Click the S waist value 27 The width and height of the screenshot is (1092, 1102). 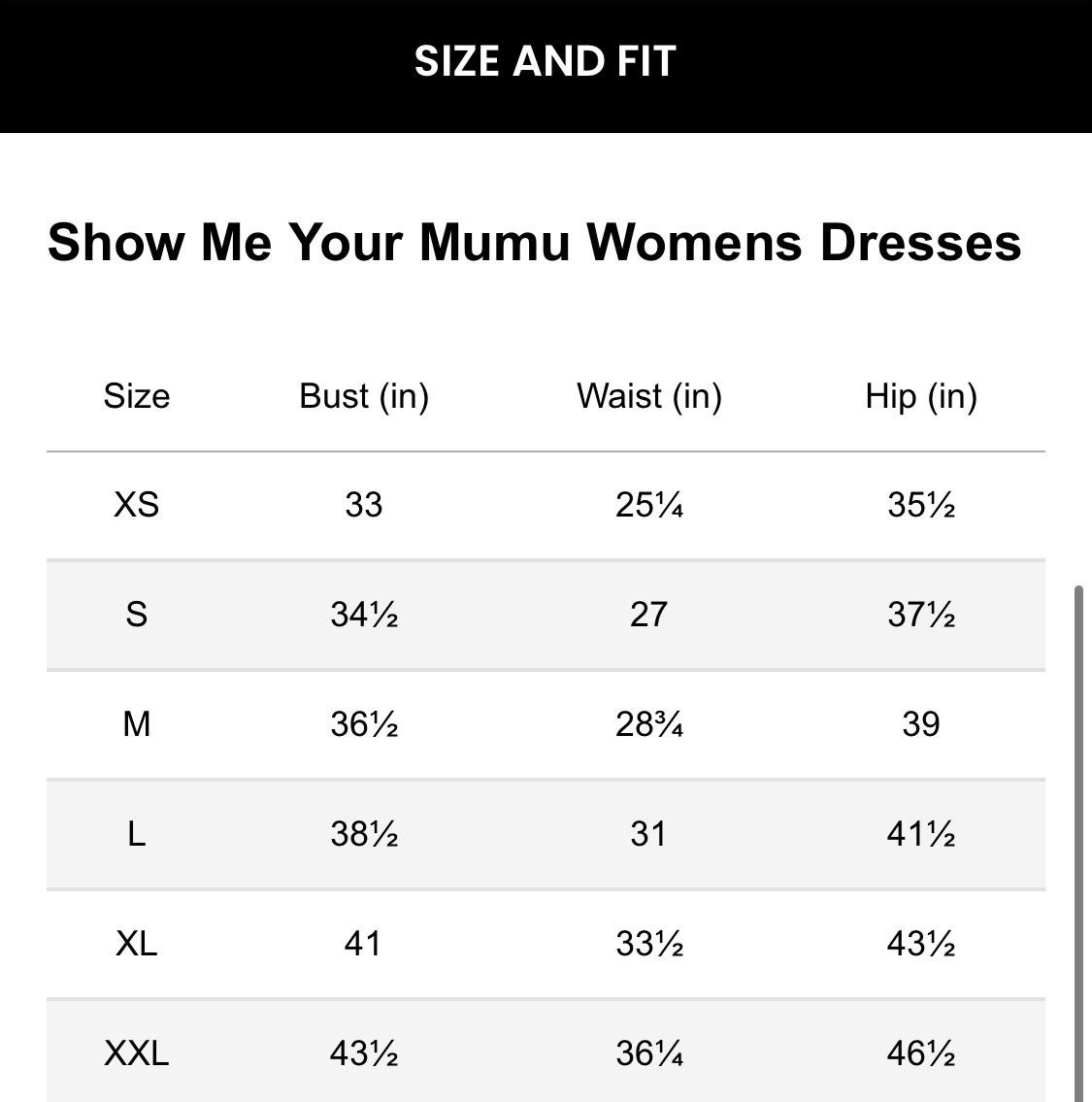649,615
